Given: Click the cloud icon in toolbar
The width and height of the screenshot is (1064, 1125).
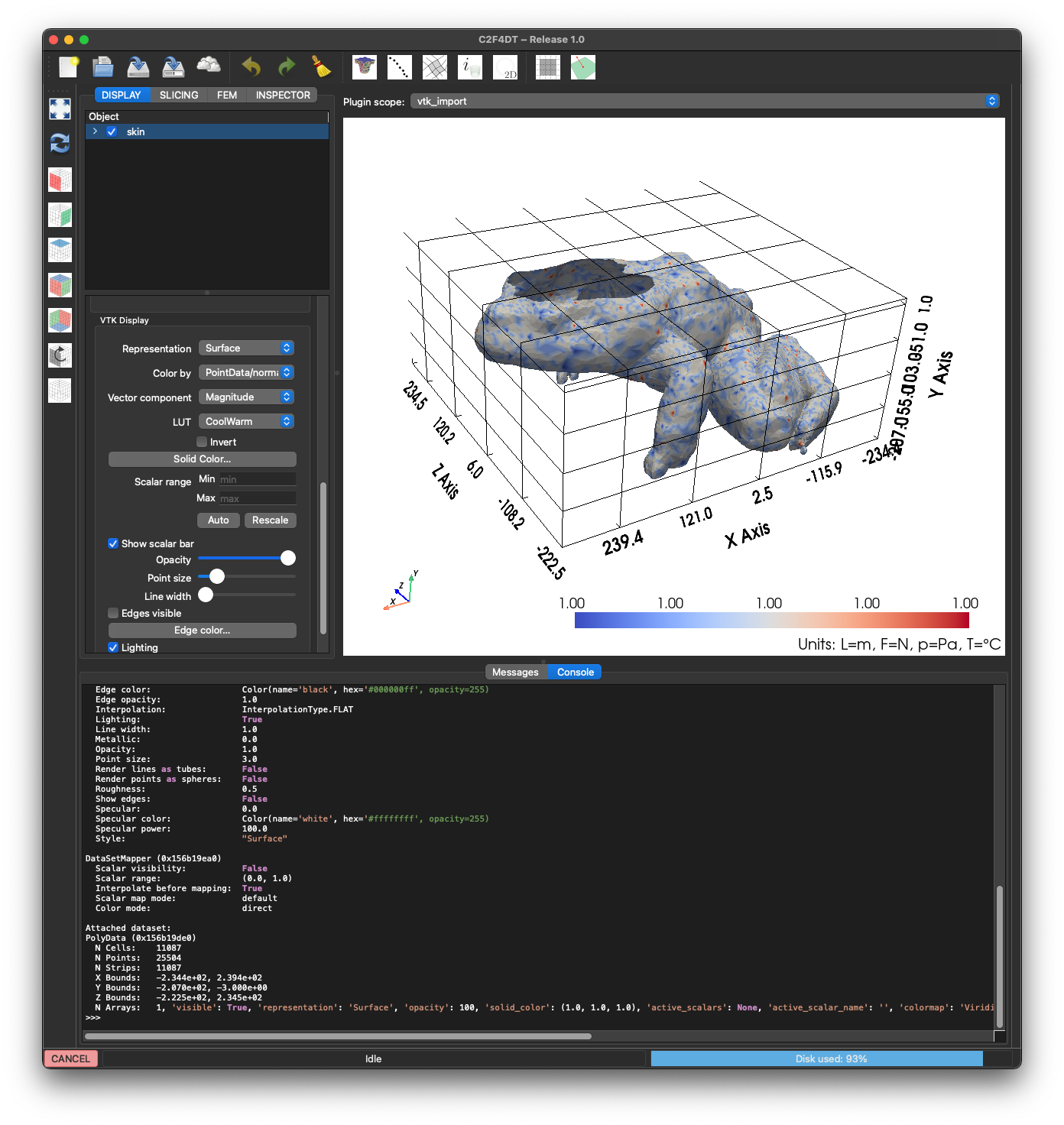Looking at the screenshot, I should (209, 66).
